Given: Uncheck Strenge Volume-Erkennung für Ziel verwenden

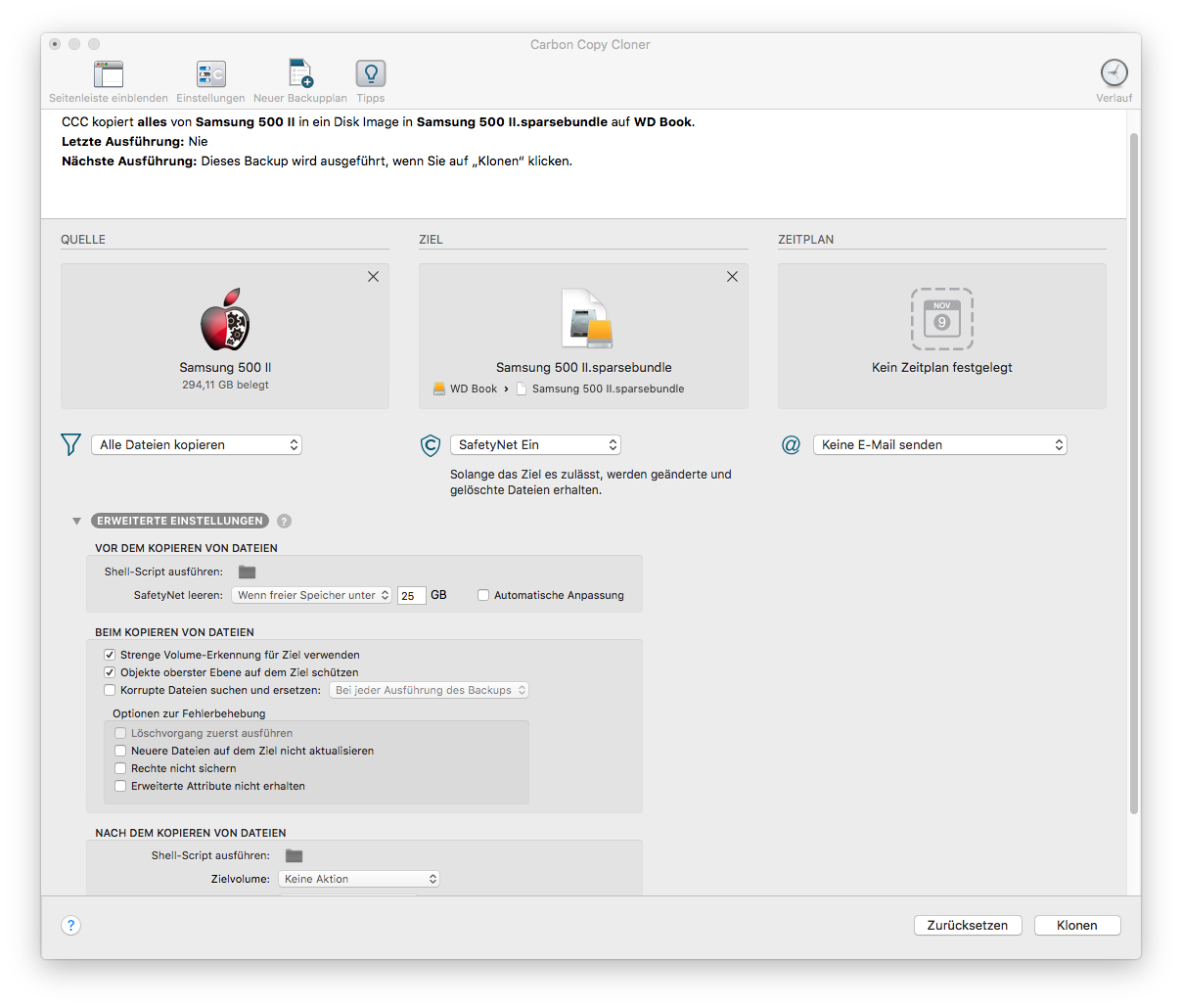Looking at the screenshot, I should pos(110,655).
